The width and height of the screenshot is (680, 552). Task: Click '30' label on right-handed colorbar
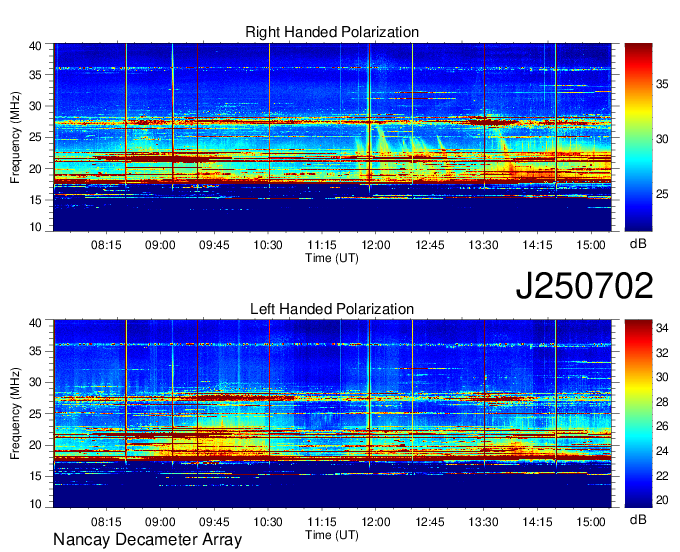662,139
